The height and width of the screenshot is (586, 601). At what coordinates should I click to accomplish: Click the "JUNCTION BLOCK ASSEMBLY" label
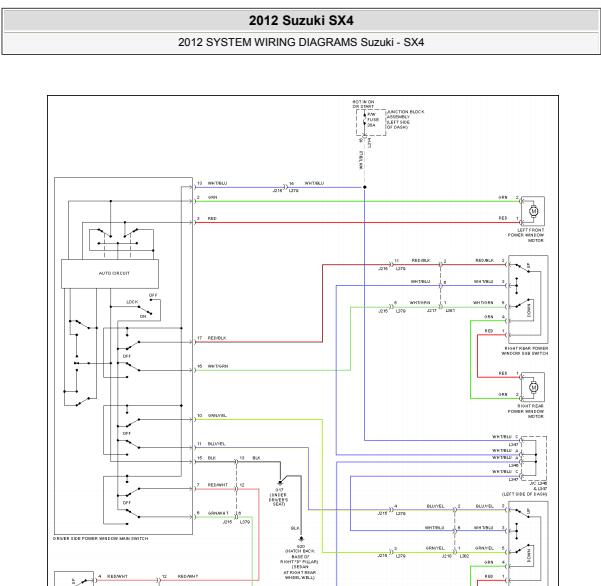405,114
